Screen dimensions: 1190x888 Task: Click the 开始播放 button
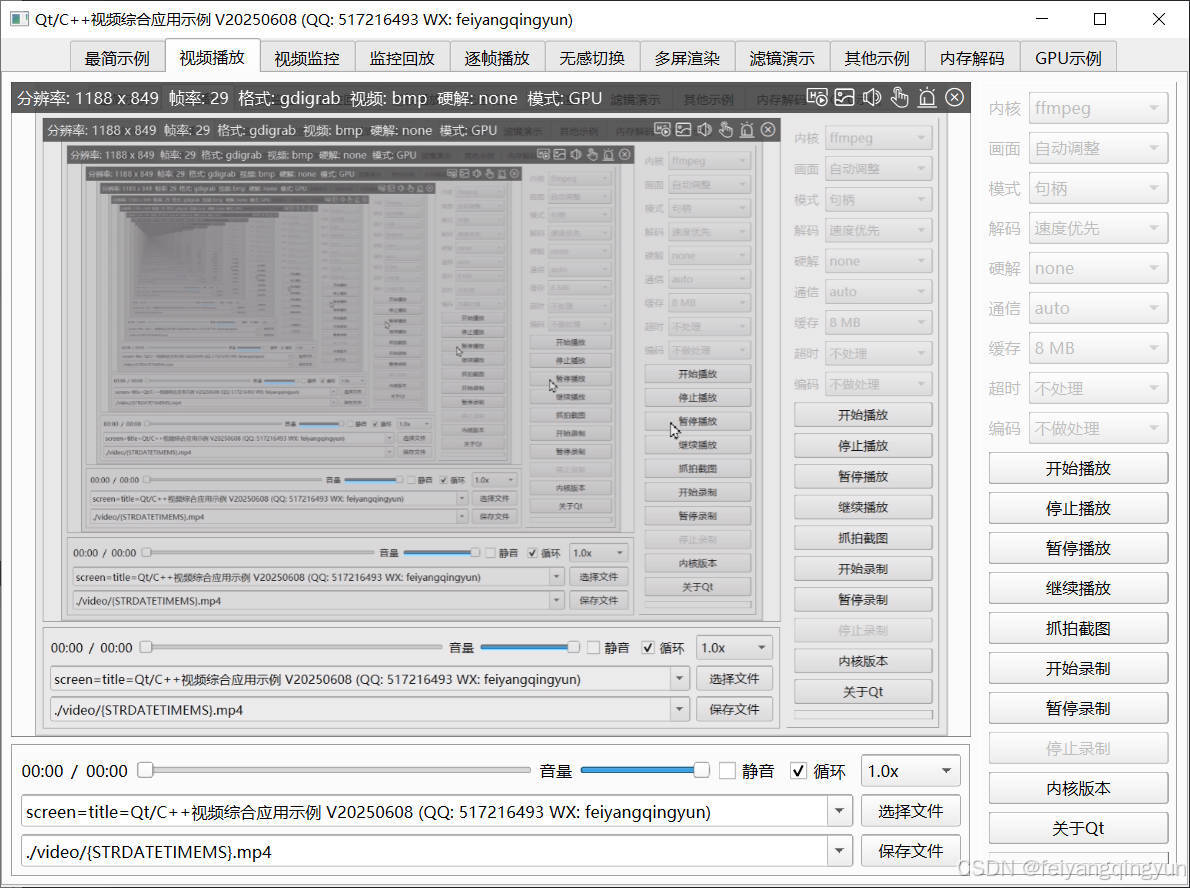1078,468
